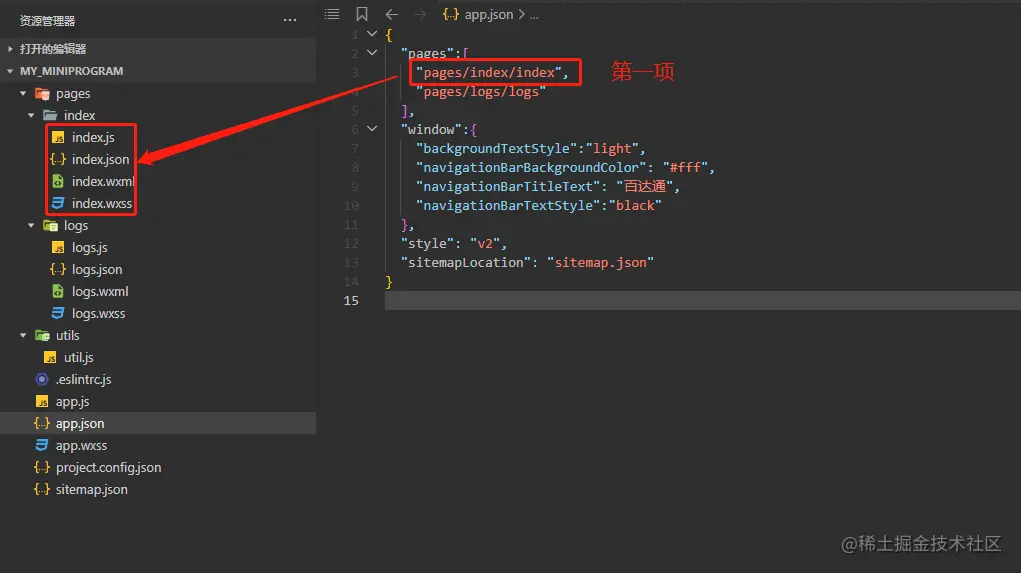This screenshot has width=1021, height=573.
Task: Open util.js in the file tree
Action: tap(79, 357)
